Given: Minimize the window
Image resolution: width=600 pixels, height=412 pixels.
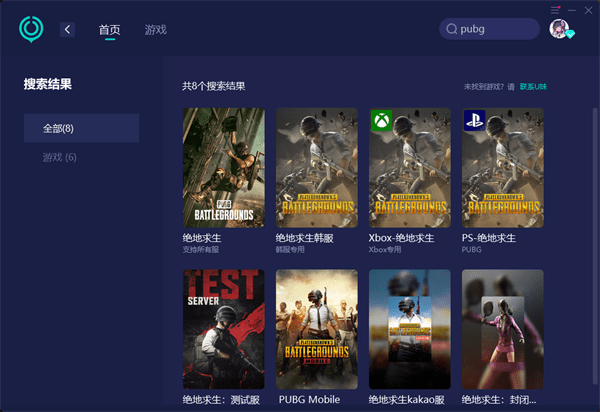Looking at the screenshot, I should [x=572, y=10].
